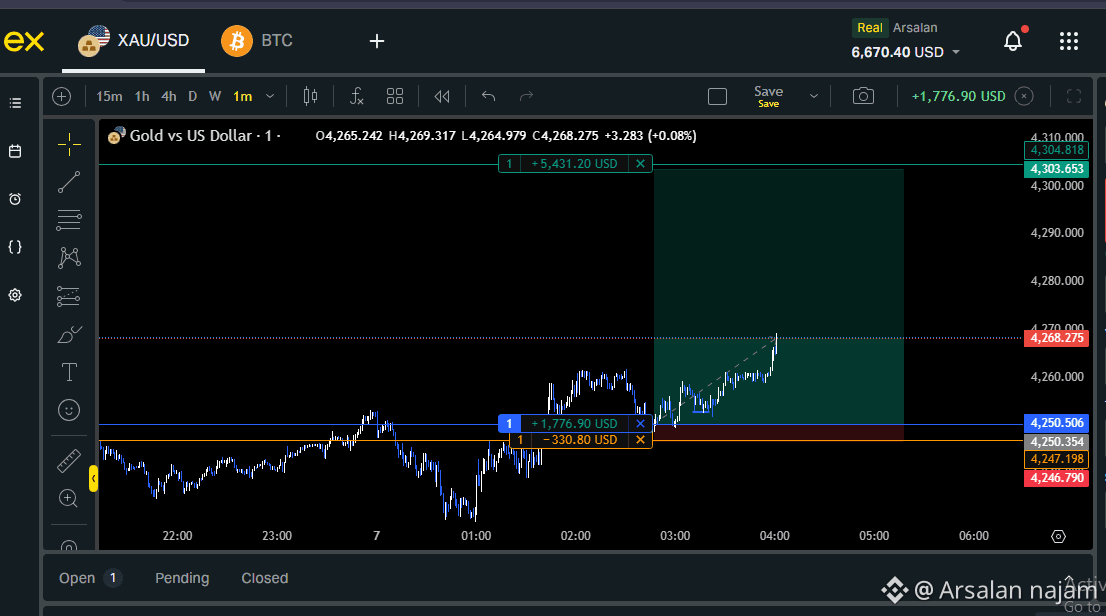The height and width of the screenshot is (616, 1106).
Task: Open the apps grid menu
Action: tap(1069, 41)
